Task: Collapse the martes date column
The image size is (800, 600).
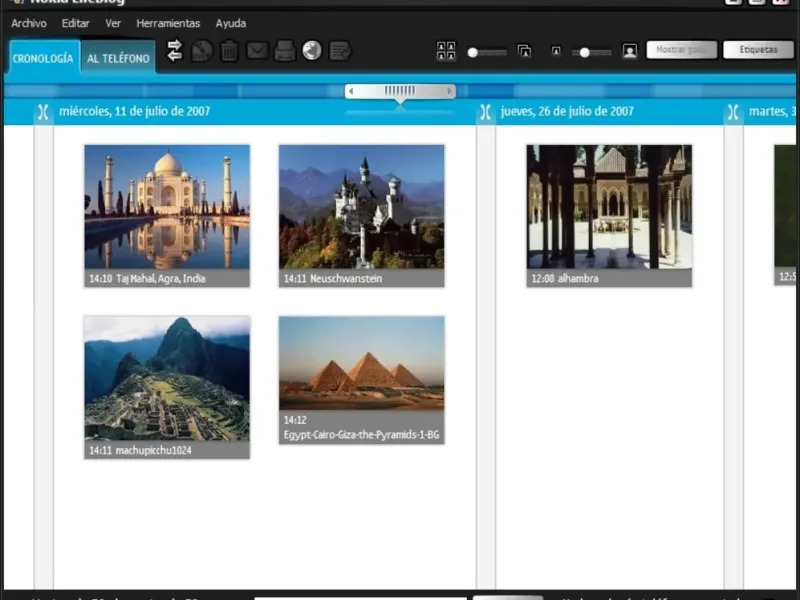Action: (733, 112)
